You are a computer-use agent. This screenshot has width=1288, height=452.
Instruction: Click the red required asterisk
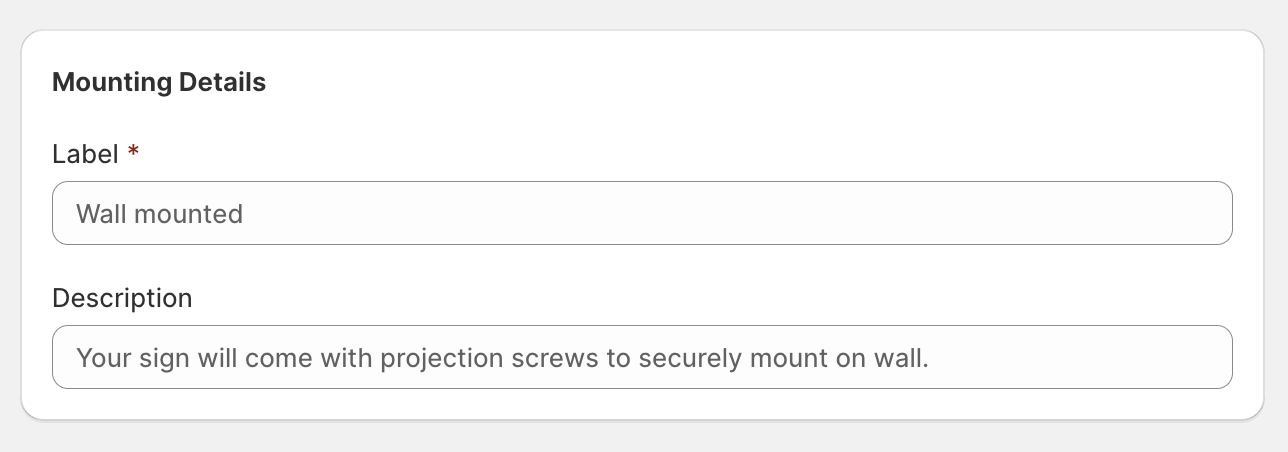click(x=133, y=153)
